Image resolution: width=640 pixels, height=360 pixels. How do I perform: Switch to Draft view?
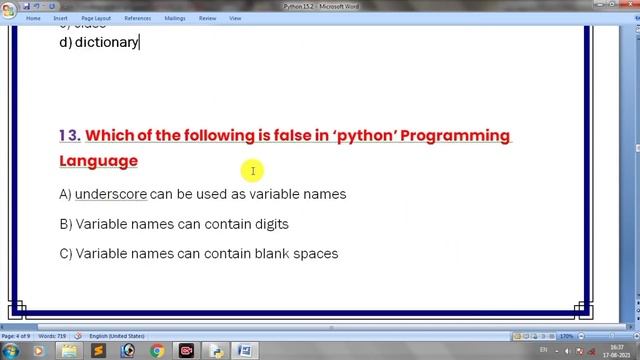coord(552,336)
